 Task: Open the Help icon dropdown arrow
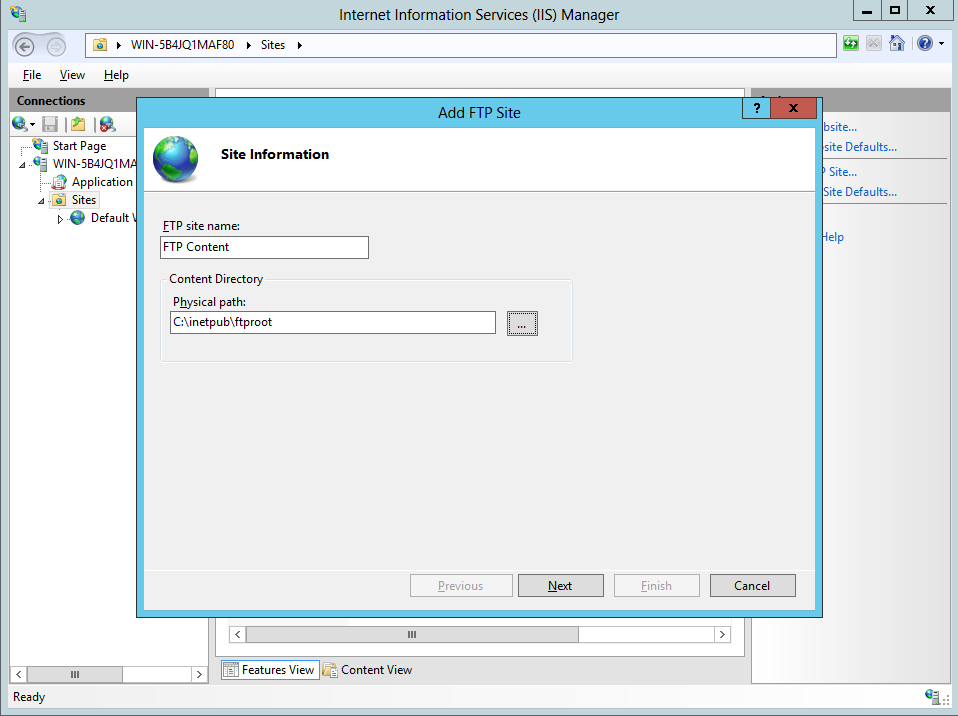[x=941, y=45]
